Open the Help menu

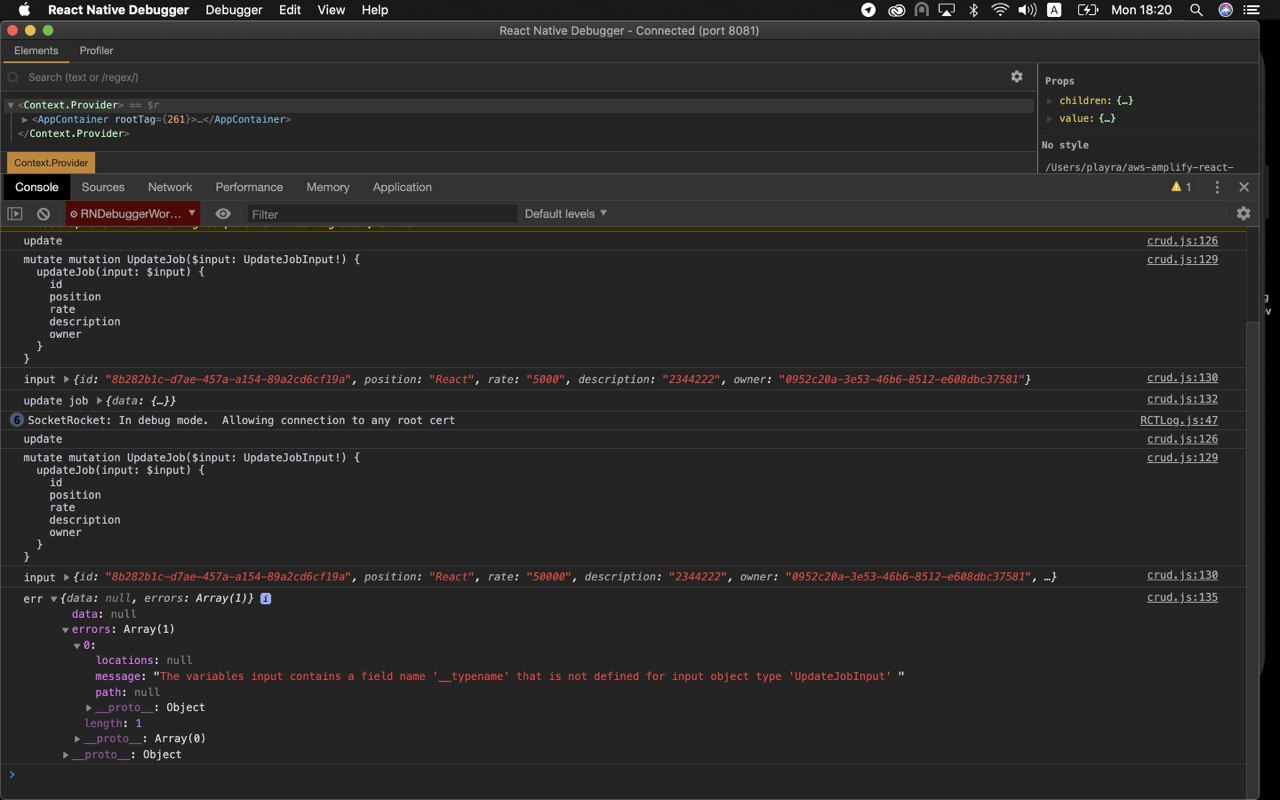point(375,10)
